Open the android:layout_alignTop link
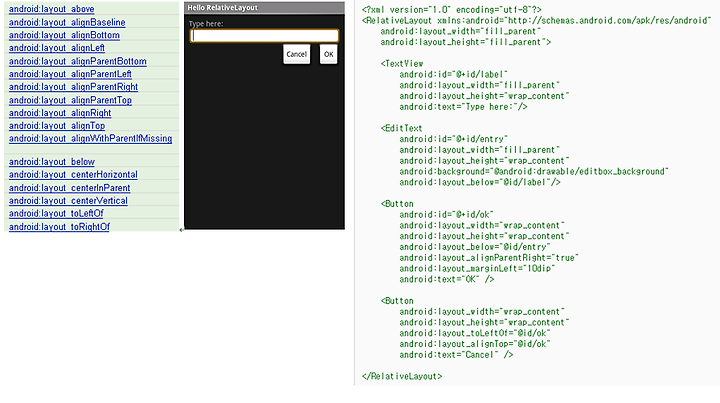This screenshot has width=720, height=403. coord(57,126)
